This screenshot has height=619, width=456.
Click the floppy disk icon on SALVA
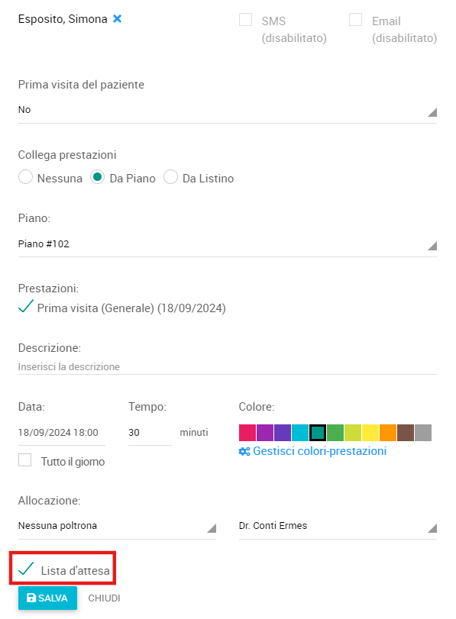(x=31, y=598)
